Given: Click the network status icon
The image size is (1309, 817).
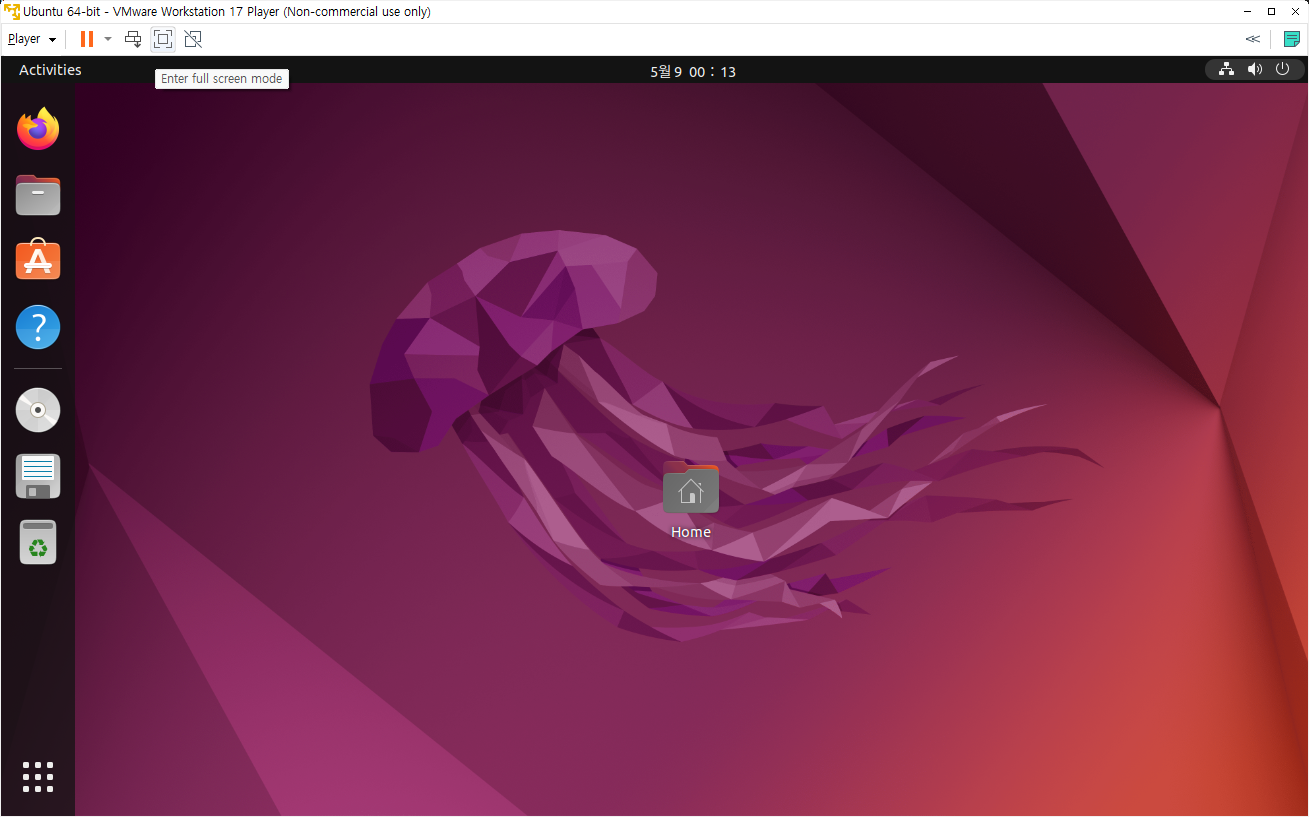Looking at the screenshot, I should click(x=1226, y=69).
